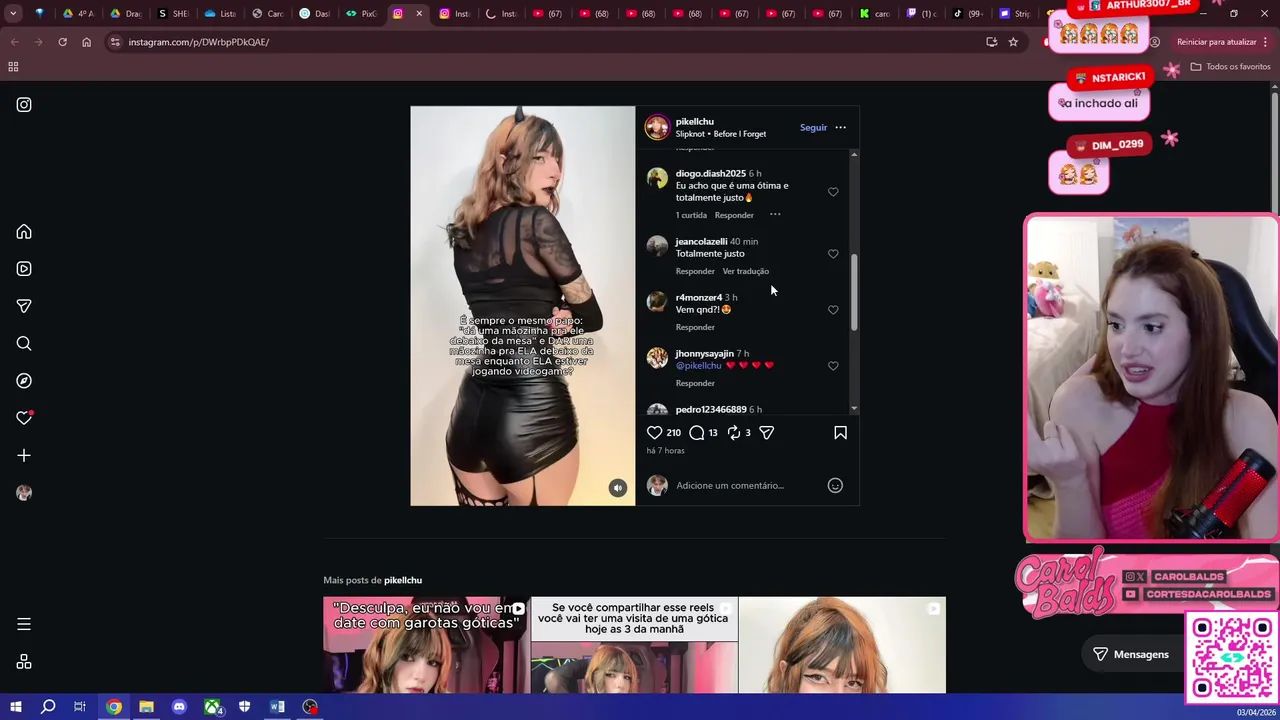This screenshot has height=720, width=1280.
Task: Open Instagram logo in left sidebar
Action: (24, 104)
